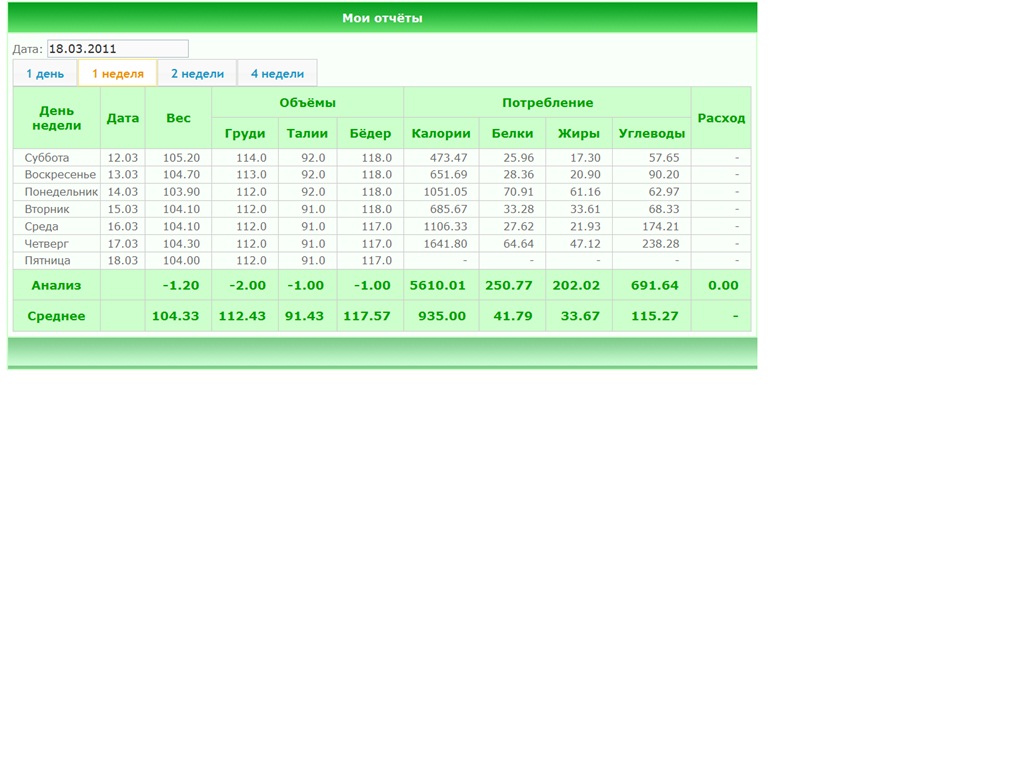Viewport: 1024px width, 768px height.
Task: Click the weight value 104.30
Action: pos(182,244)
